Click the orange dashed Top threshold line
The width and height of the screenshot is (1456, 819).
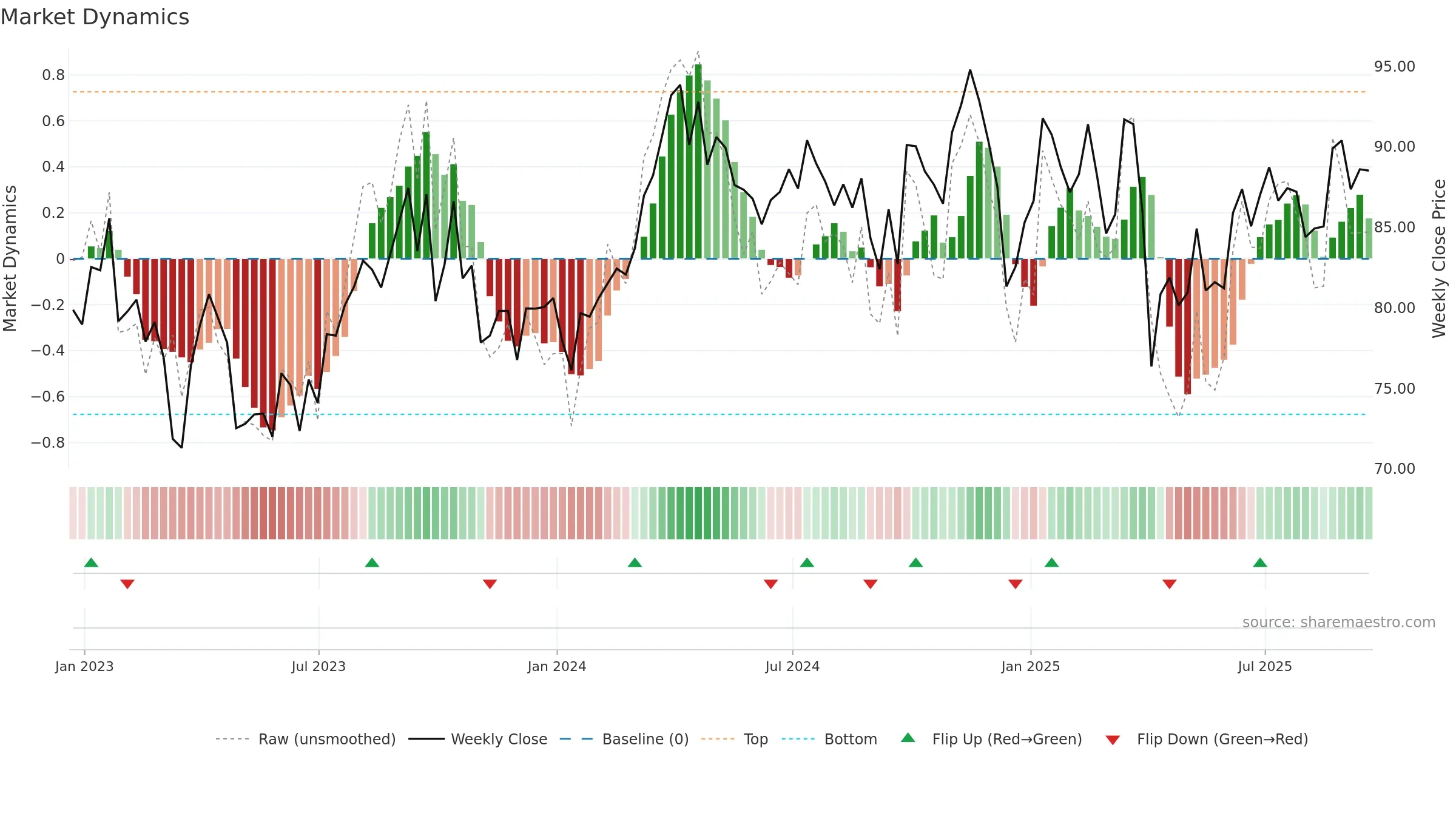(719, 92)
